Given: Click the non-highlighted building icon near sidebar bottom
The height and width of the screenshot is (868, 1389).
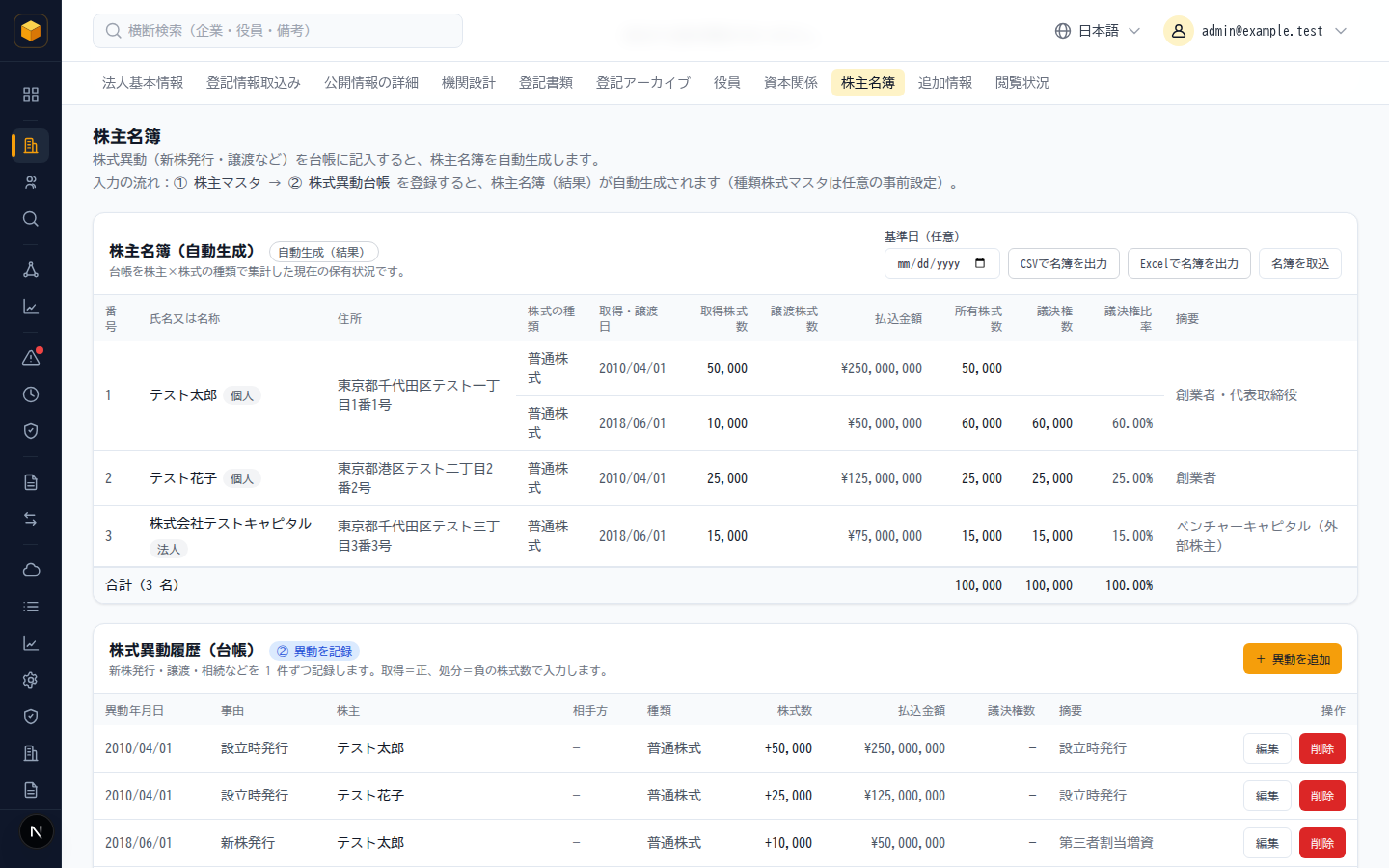Looking at the screenshot, I should point(31,753).
